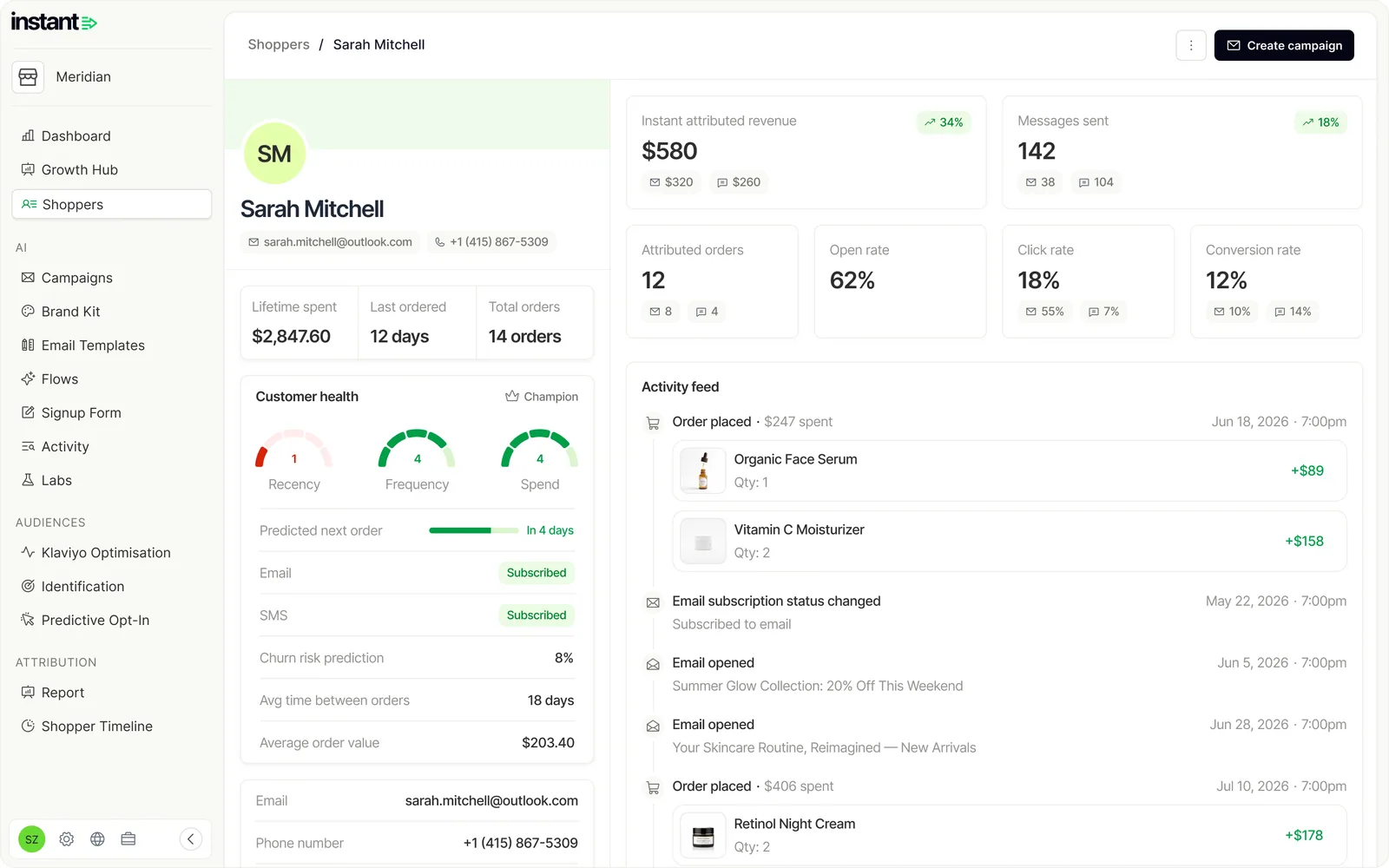Click the Champion crown badge
Screen dimensions: 1389x868
[542, 397]
